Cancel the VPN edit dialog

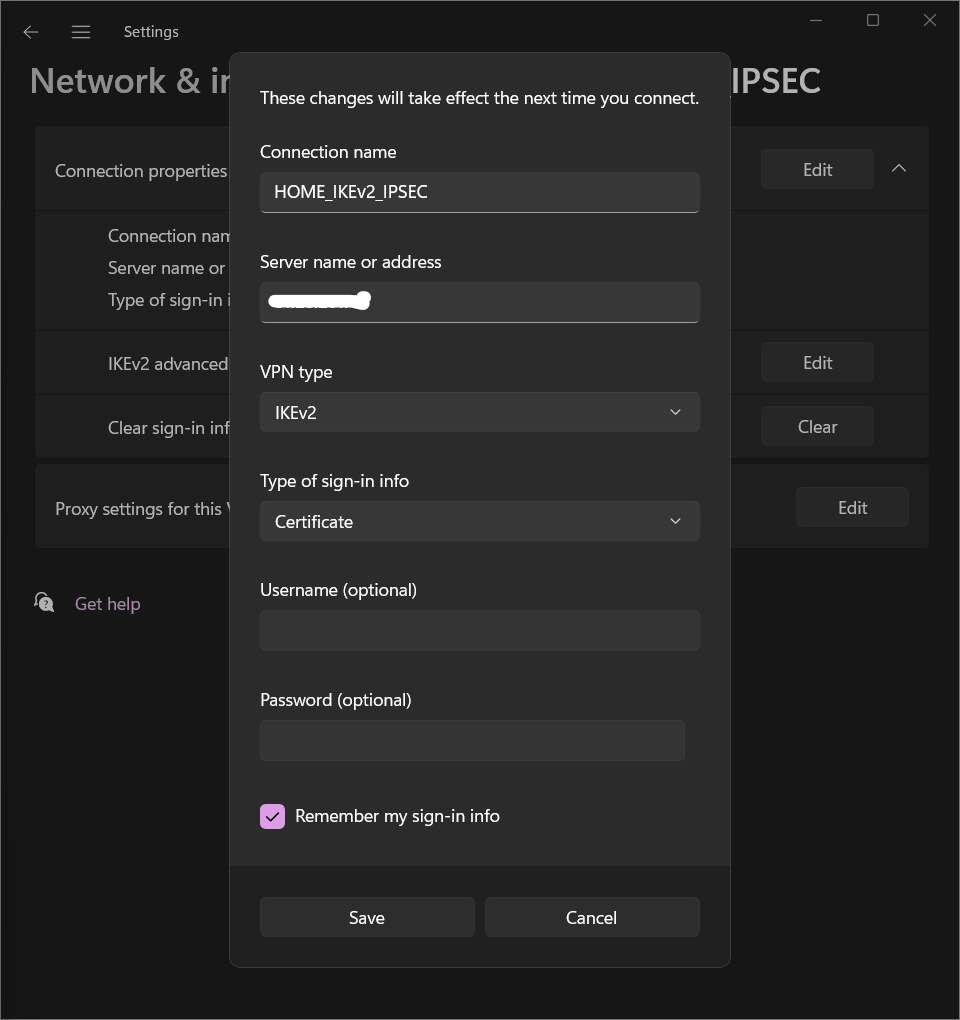point(591,917)
